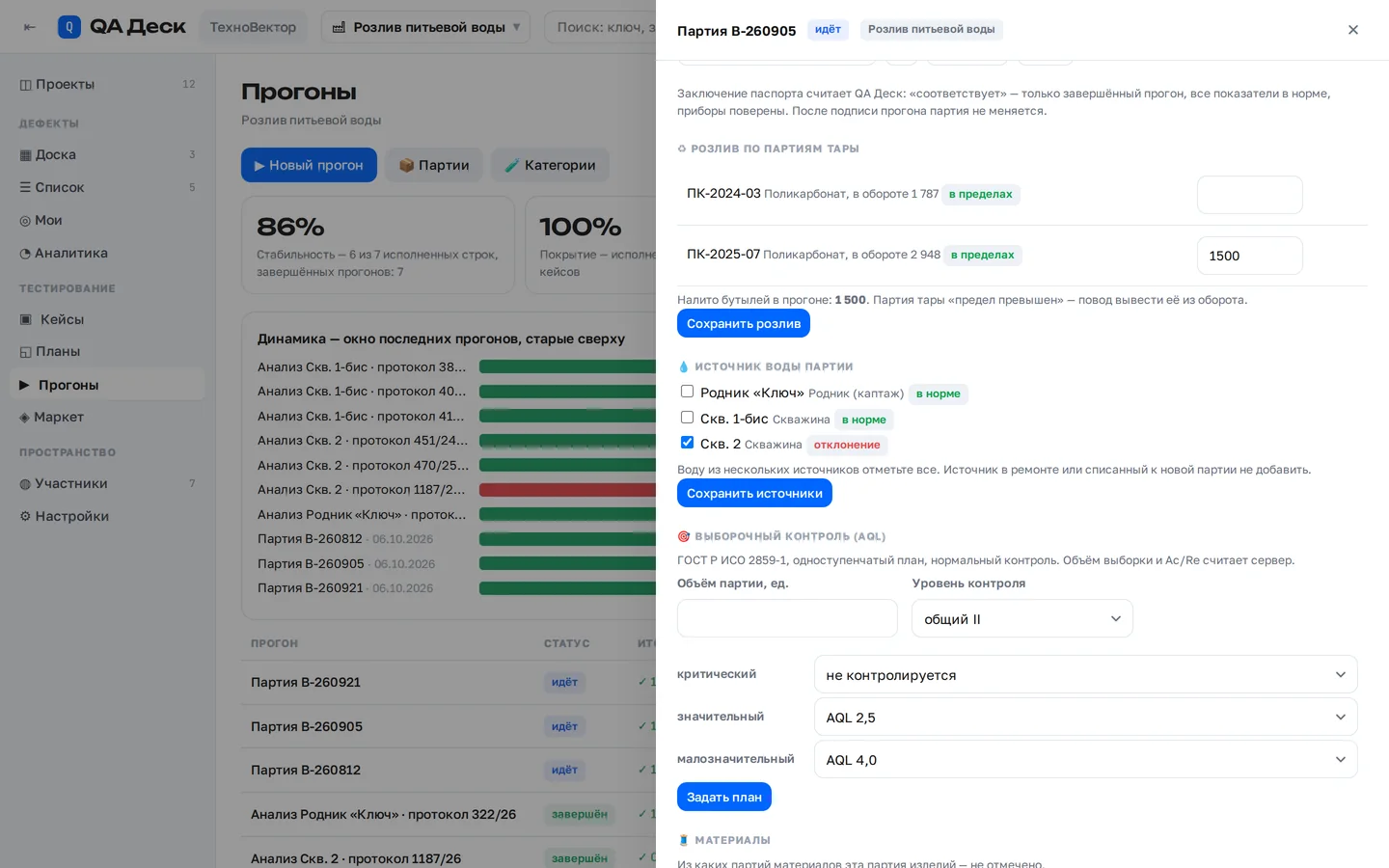Check the Скв. 1-бис source checkbox
The height and width of the screenshot is (868, 1389).
[687, 418]
